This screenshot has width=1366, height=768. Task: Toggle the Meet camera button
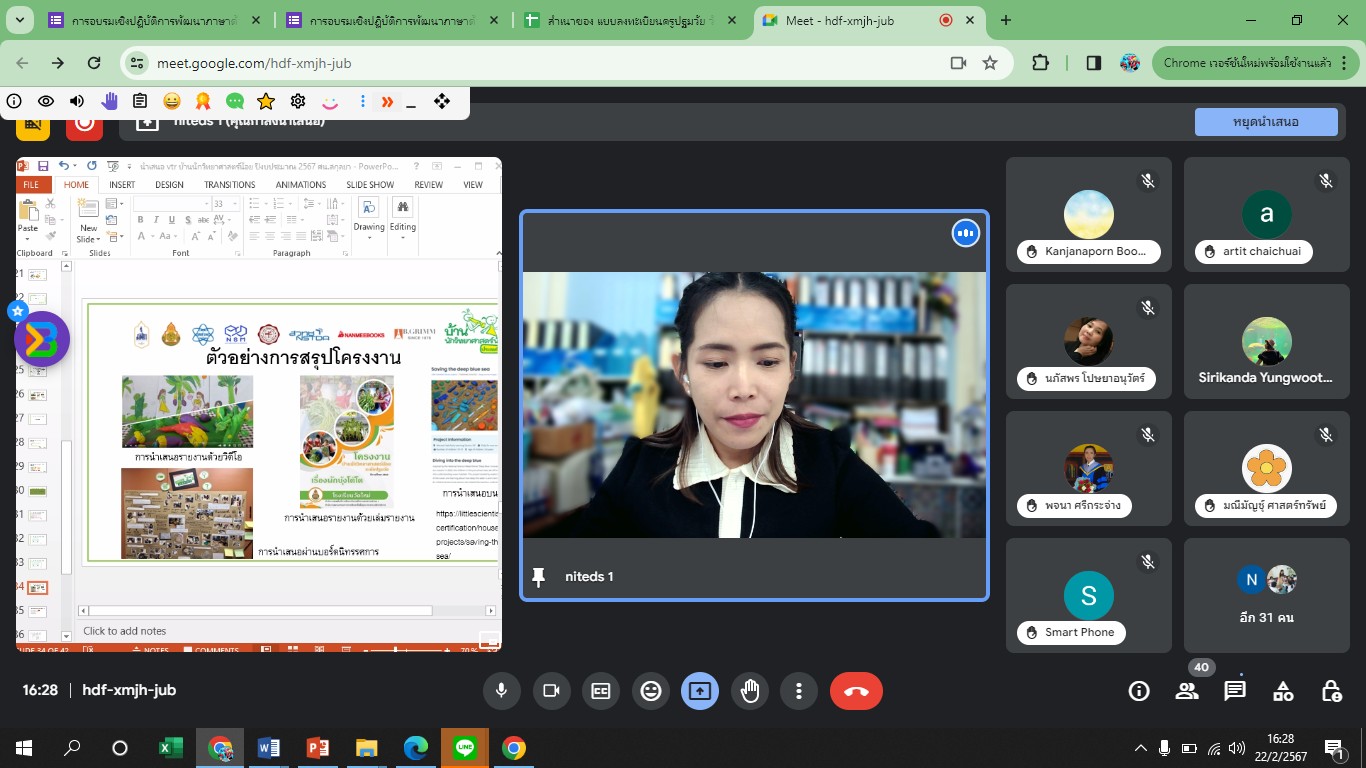click(550, 691)
